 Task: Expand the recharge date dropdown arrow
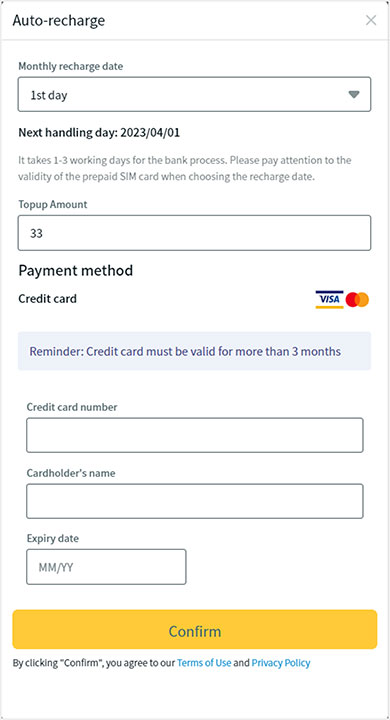353,95
